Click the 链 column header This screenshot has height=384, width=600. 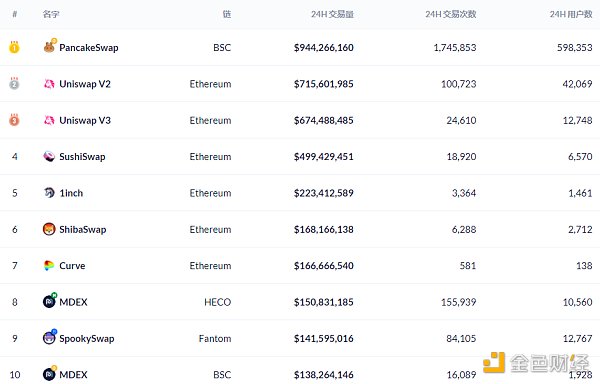click(x=227, y=14)
